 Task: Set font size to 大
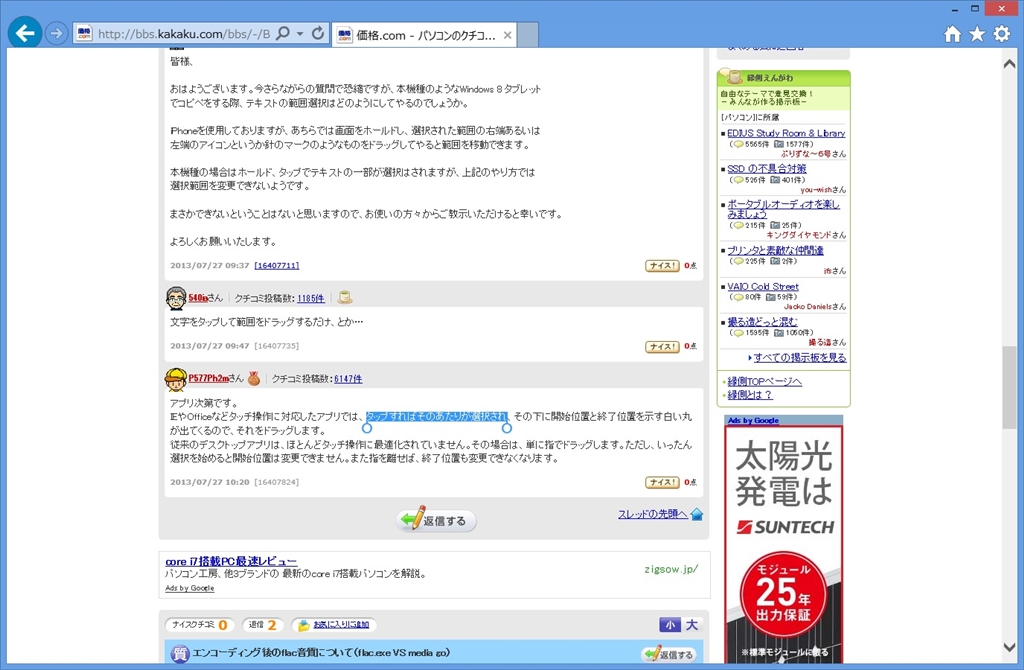pyautogui.click(x=692, y=625)
